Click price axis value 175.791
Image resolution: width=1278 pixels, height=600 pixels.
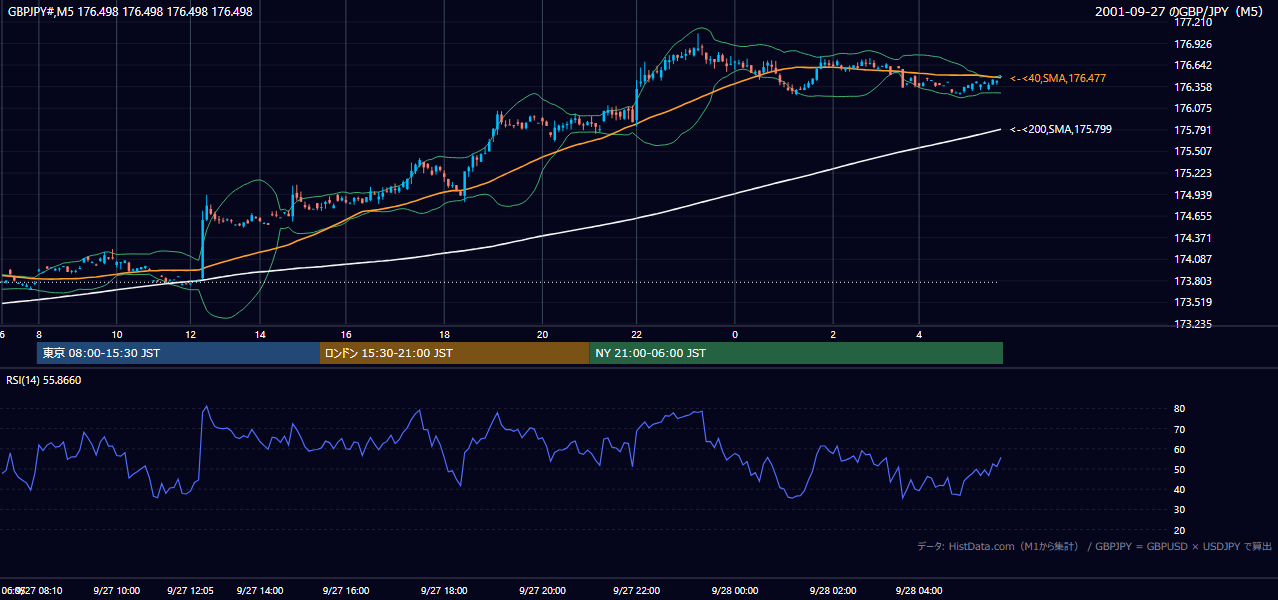1193,130
